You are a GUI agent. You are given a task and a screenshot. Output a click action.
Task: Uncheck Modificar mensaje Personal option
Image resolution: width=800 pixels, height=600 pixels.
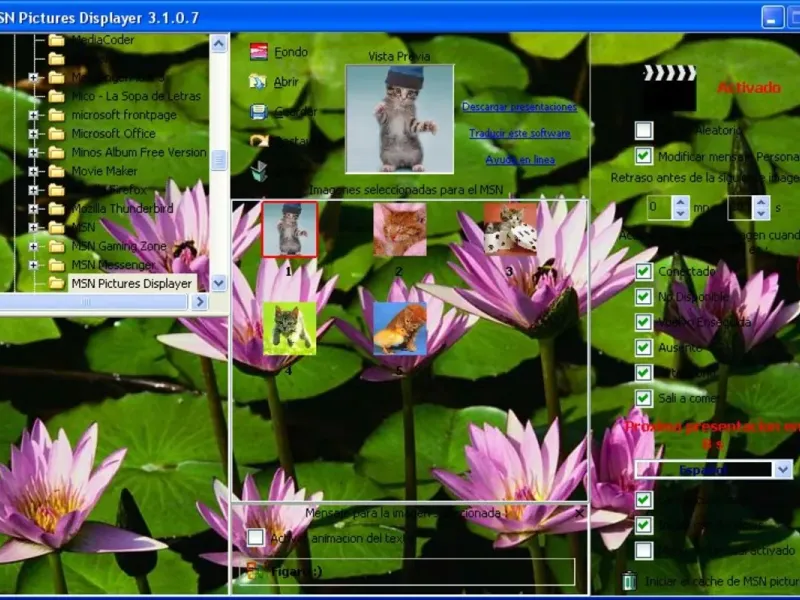(x=644, y=156)
